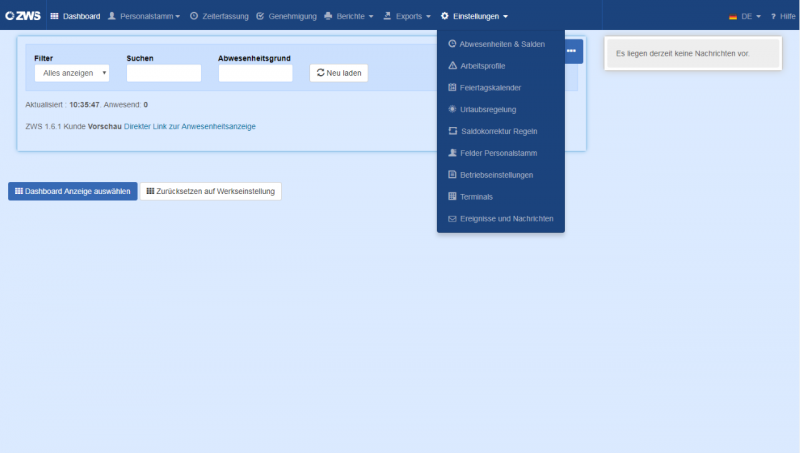Choose Urlaubsregelung in the menu
800x453 pixels.
501,109
